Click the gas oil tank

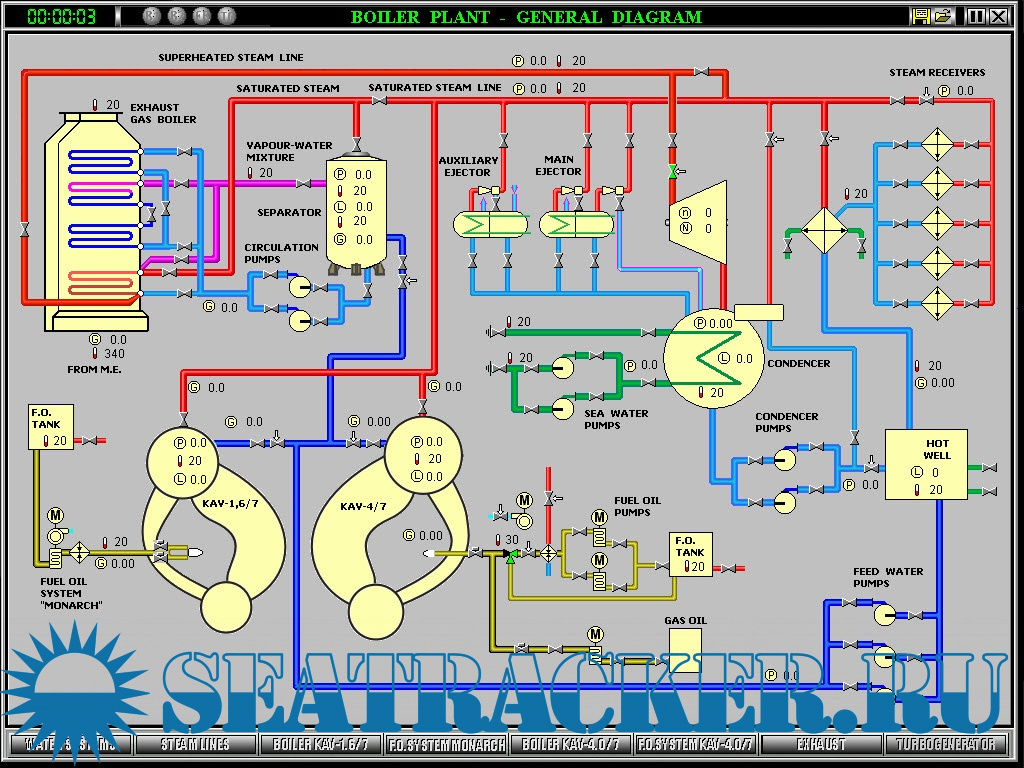(x=686, y=643)
